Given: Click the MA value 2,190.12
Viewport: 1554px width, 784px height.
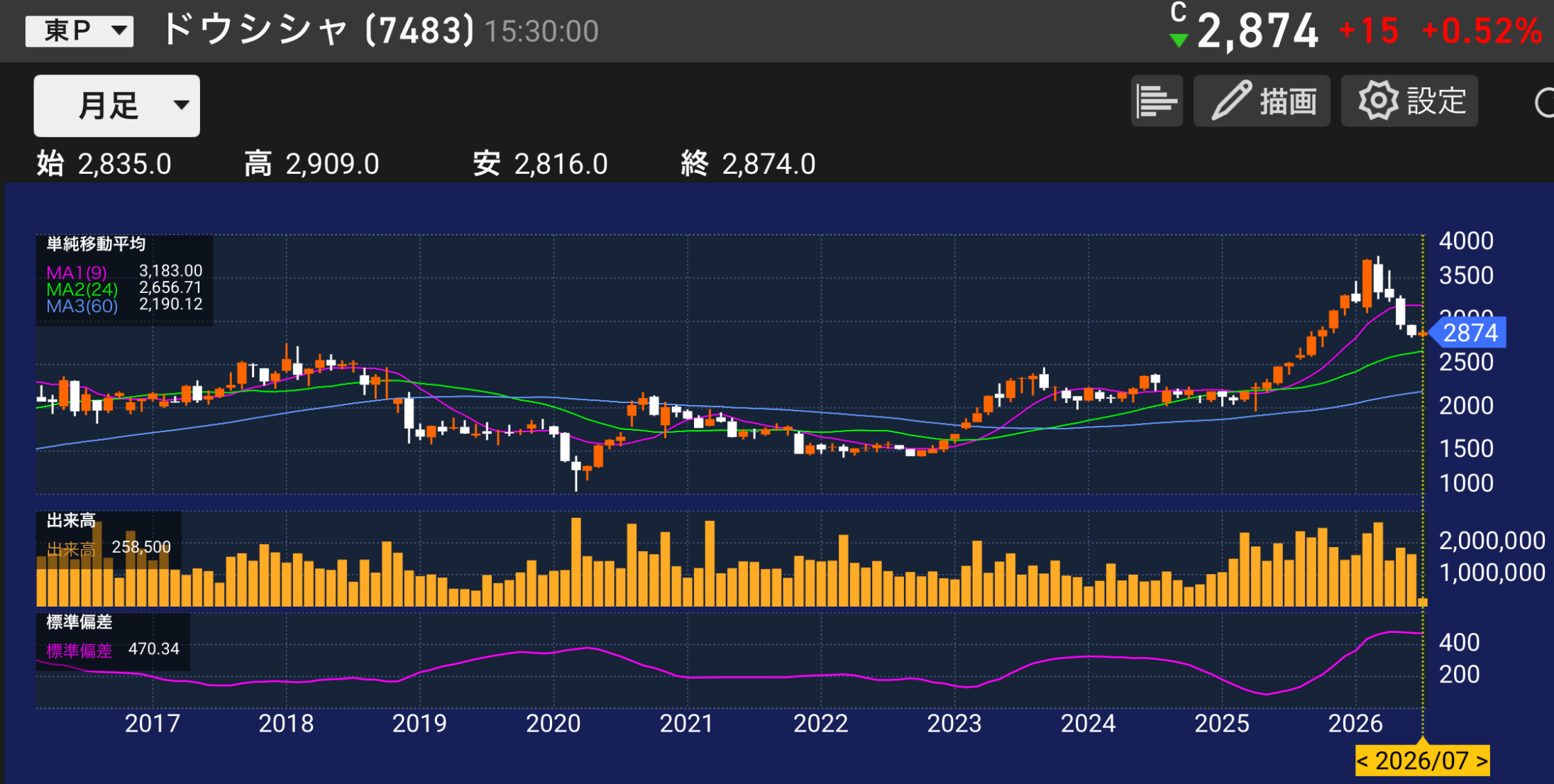Looking at the screenshot, I should [x=171, y=304].
